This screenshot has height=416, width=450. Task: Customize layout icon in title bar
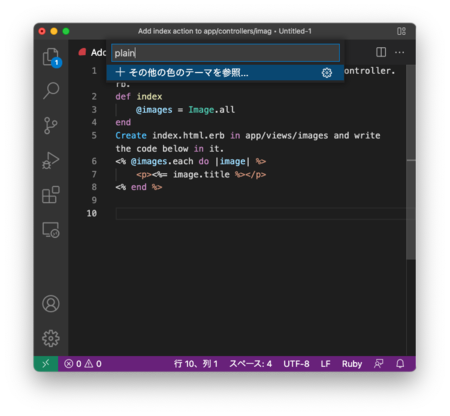[x=401, y=31]
